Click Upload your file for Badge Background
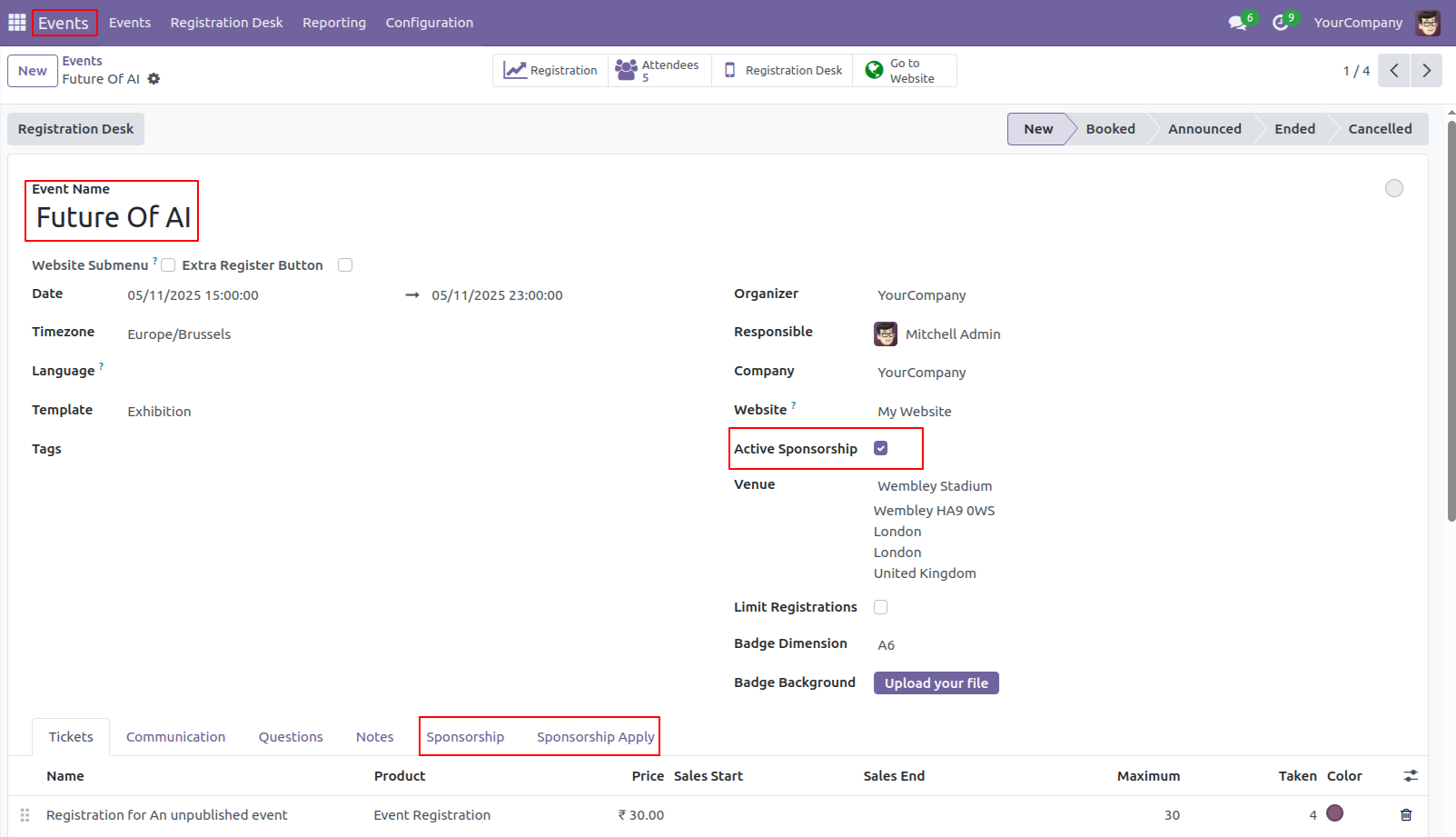Screen dimensions: 1456x837 coord(936,683)
